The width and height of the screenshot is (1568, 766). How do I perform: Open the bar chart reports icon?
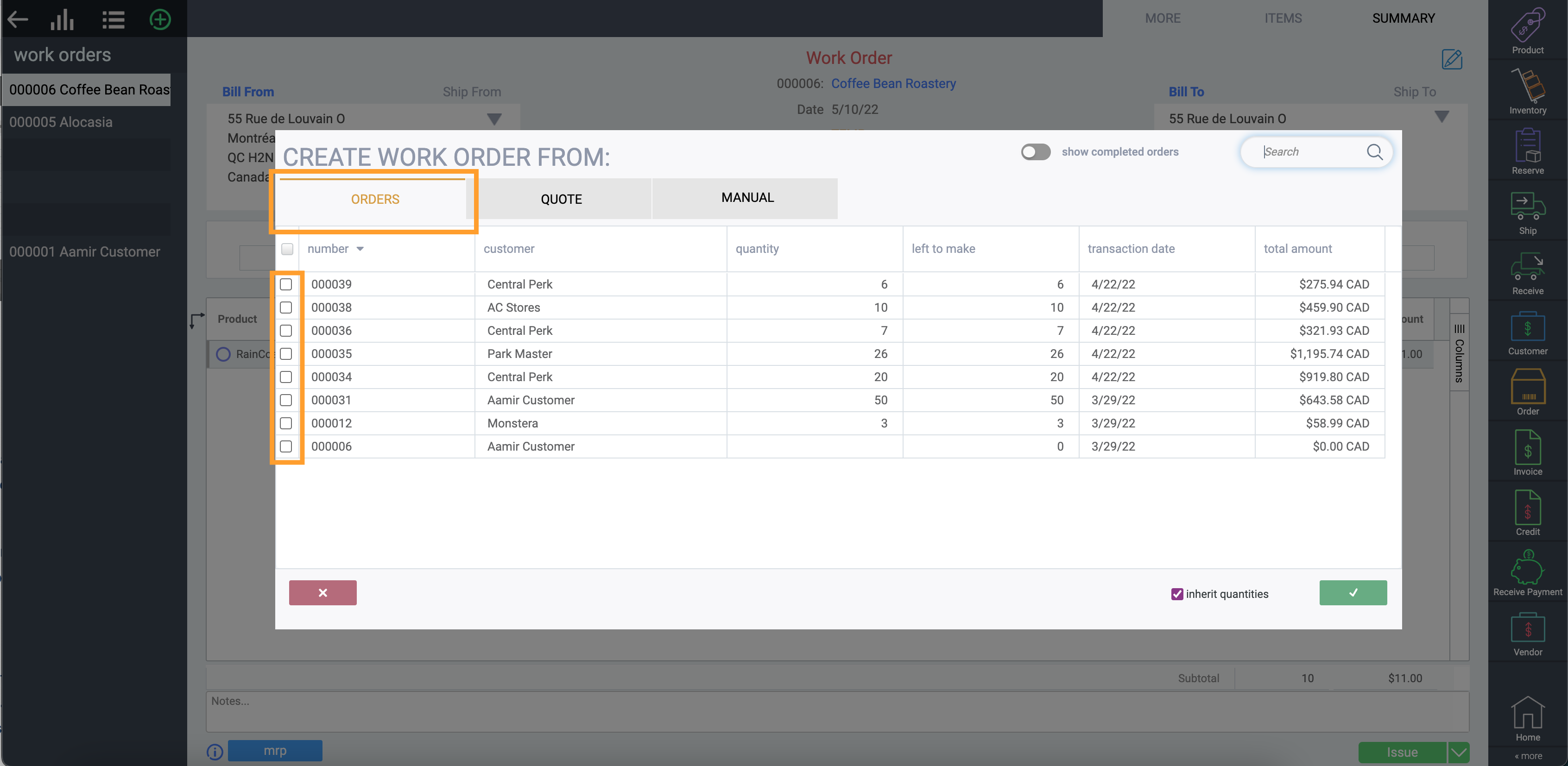click(x=62, y=19)
